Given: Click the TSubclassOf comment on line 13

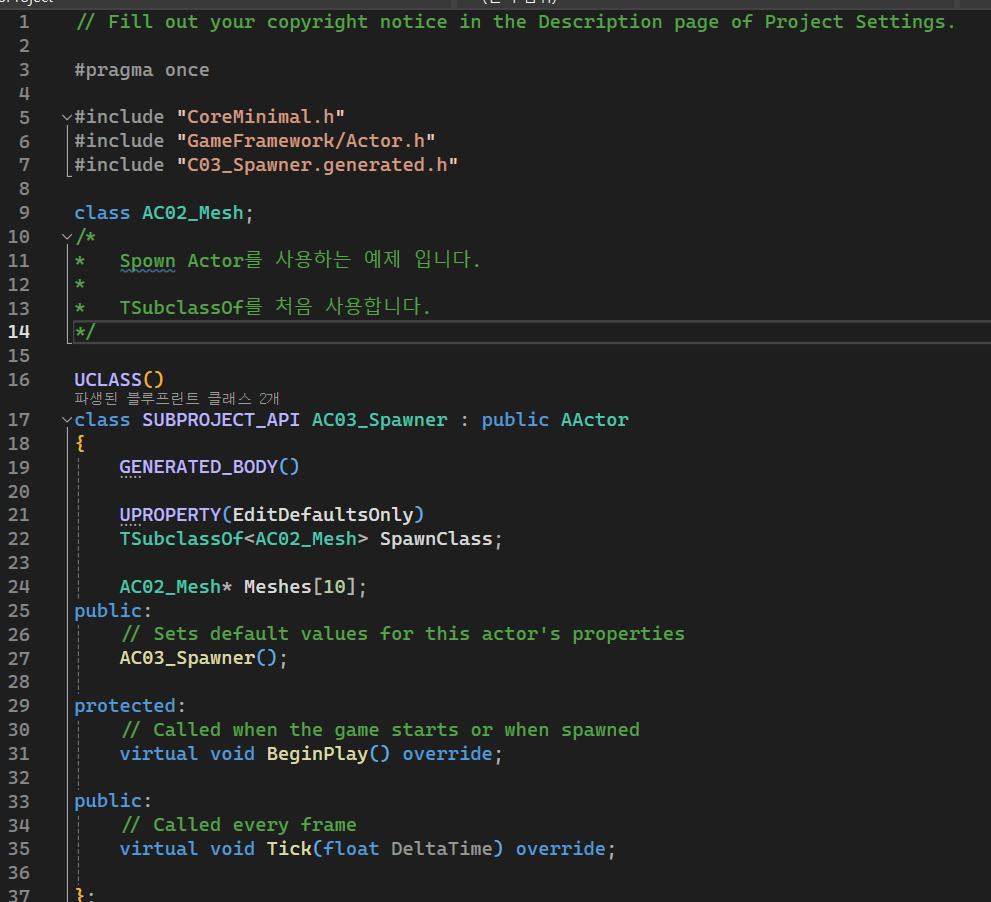Looking at the screenshot, I should tap(275, 308).
